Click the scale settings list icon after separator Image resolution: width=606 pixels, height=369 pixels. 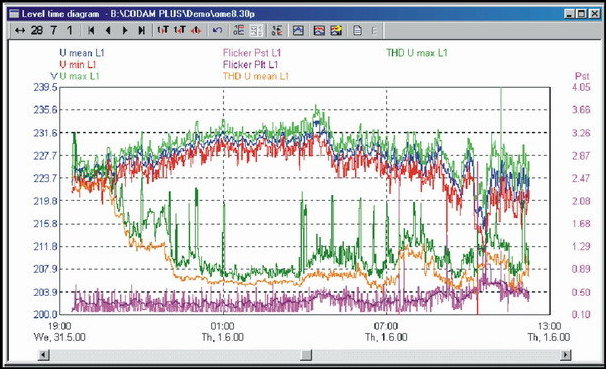pyautogui.click(x=277, y=31)
